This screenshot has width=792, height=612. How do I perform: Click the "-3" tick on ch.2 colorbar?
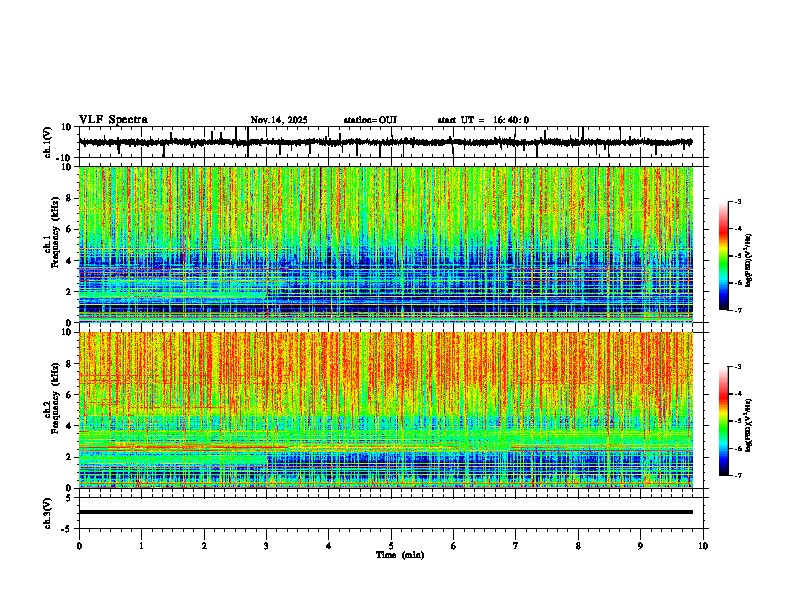pyautogui.click(x=738, y=367)
